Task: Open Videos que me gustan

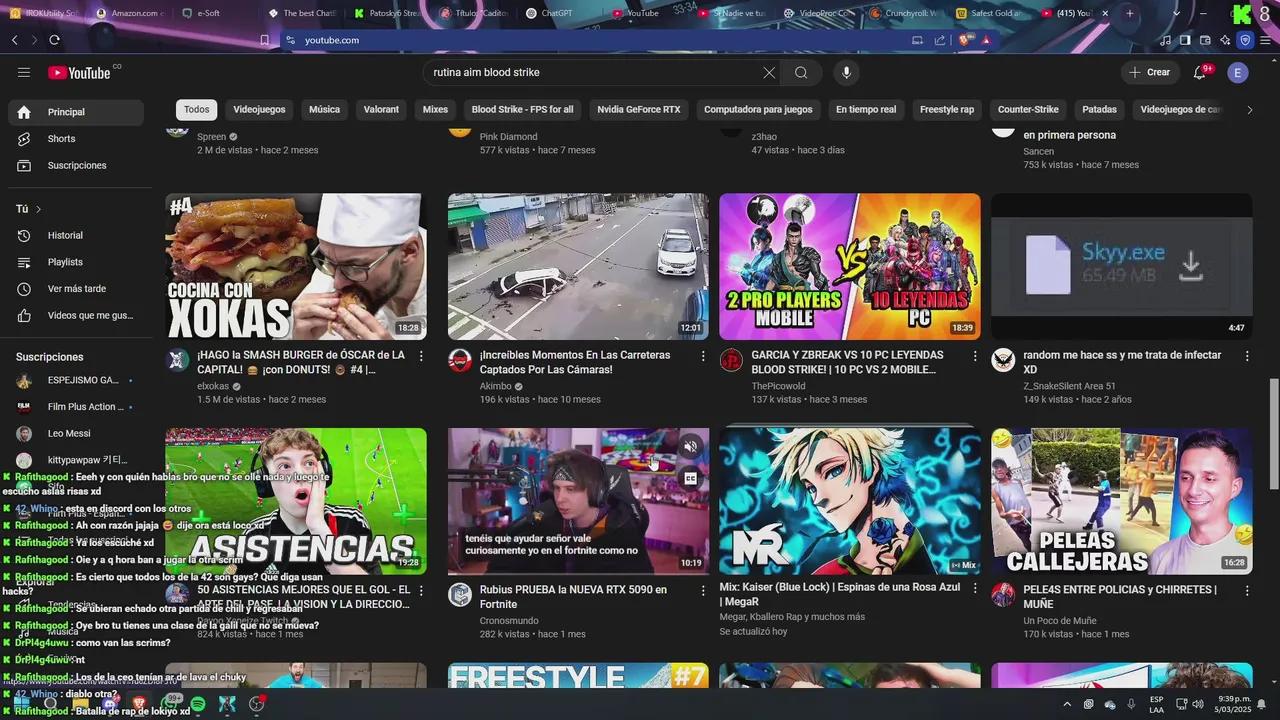Action: coord(76,315)
